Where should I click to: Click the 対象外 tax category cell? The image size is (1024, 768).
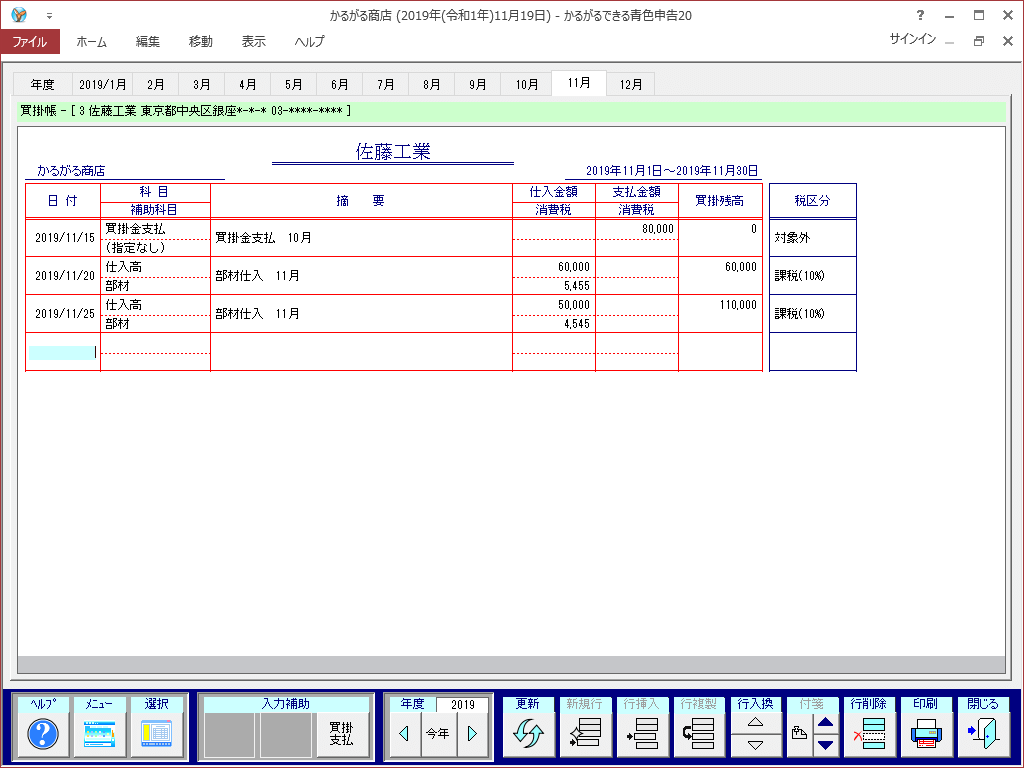click(x=812, y=238)
